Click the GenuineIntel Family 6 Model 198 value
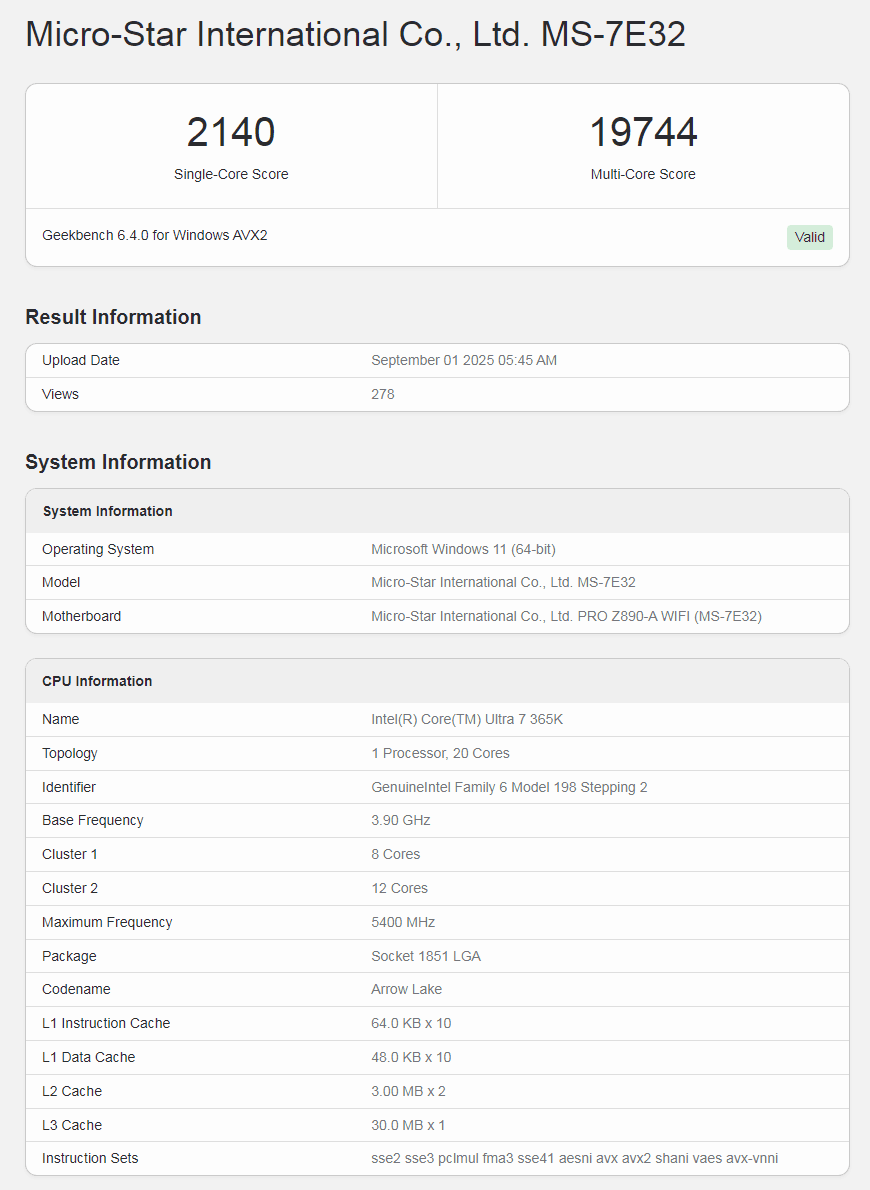870x1190 pixels. click(509, 787)
